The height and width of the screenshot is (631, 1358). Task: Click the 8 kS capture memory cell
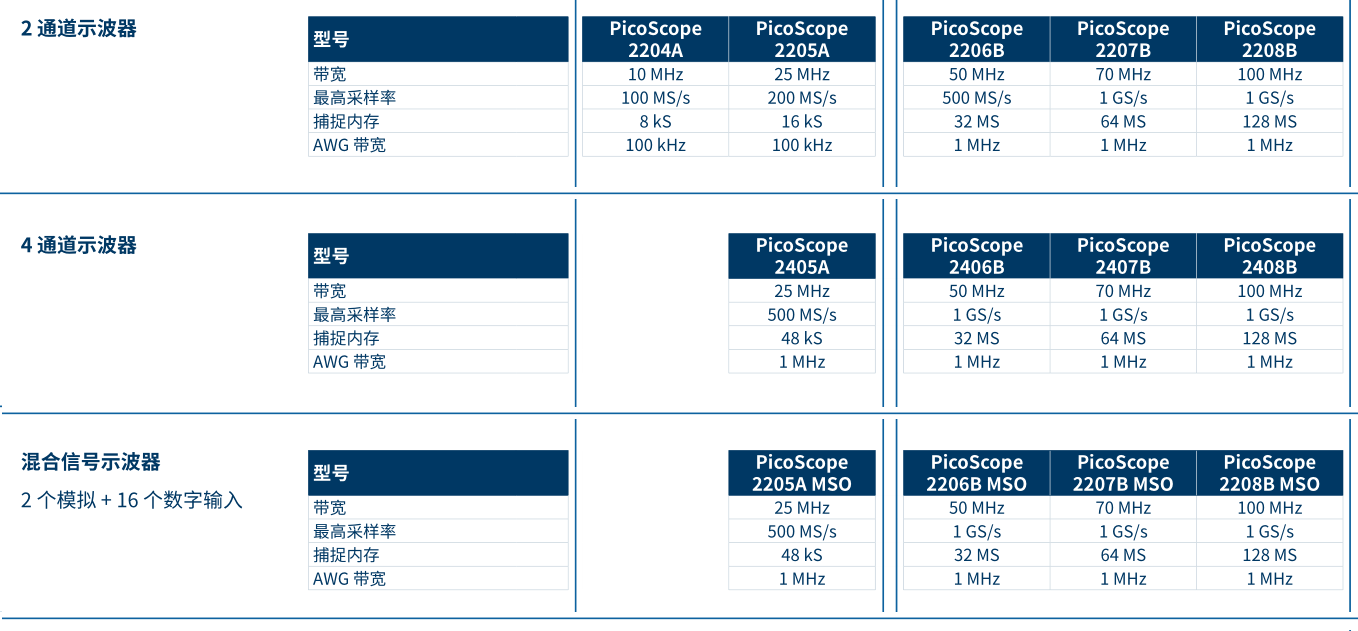[x=655, y=121]
